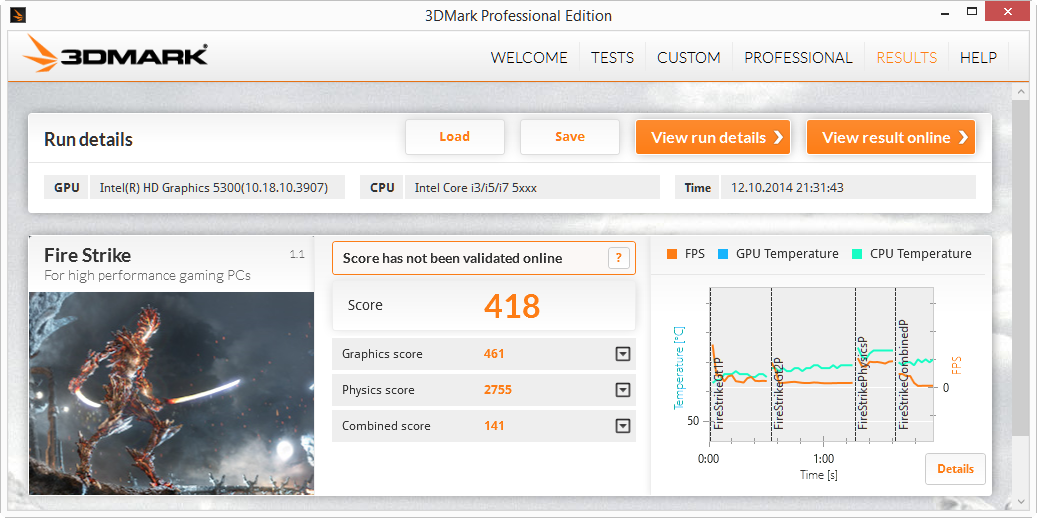Screen dimensions: 1037x518
Task: Maximize the 3DMark window
Action: point(972,11)
